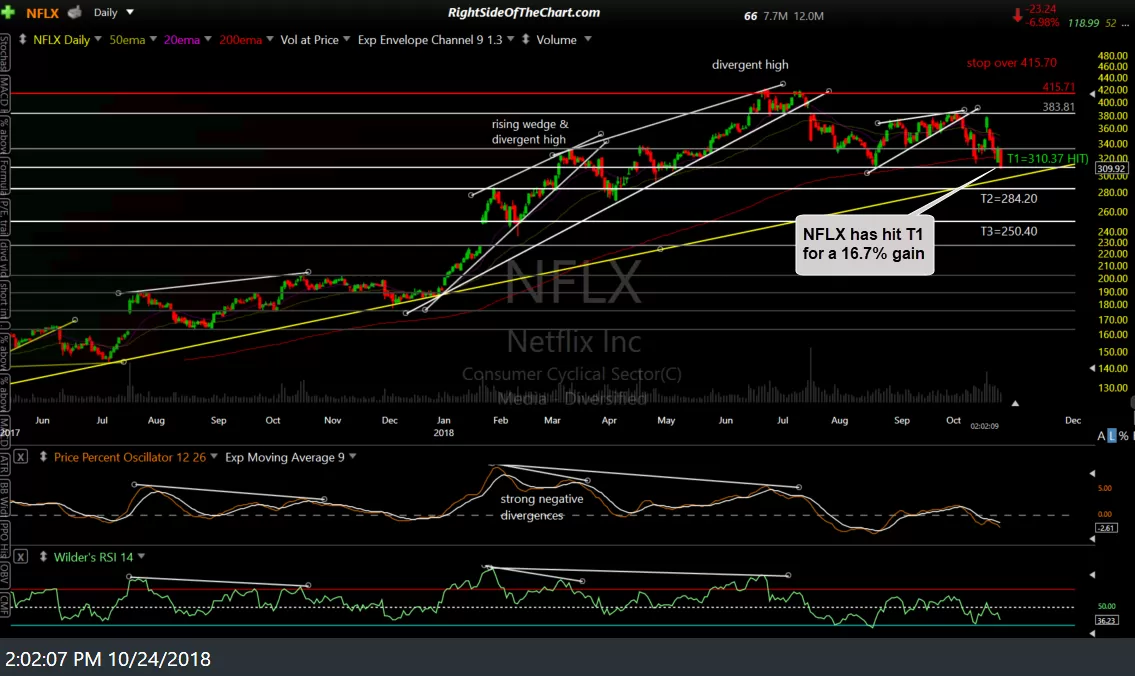Open the 50ema indicator dropdown
This screenshot has height=676, width=1135.
(153, 39)
